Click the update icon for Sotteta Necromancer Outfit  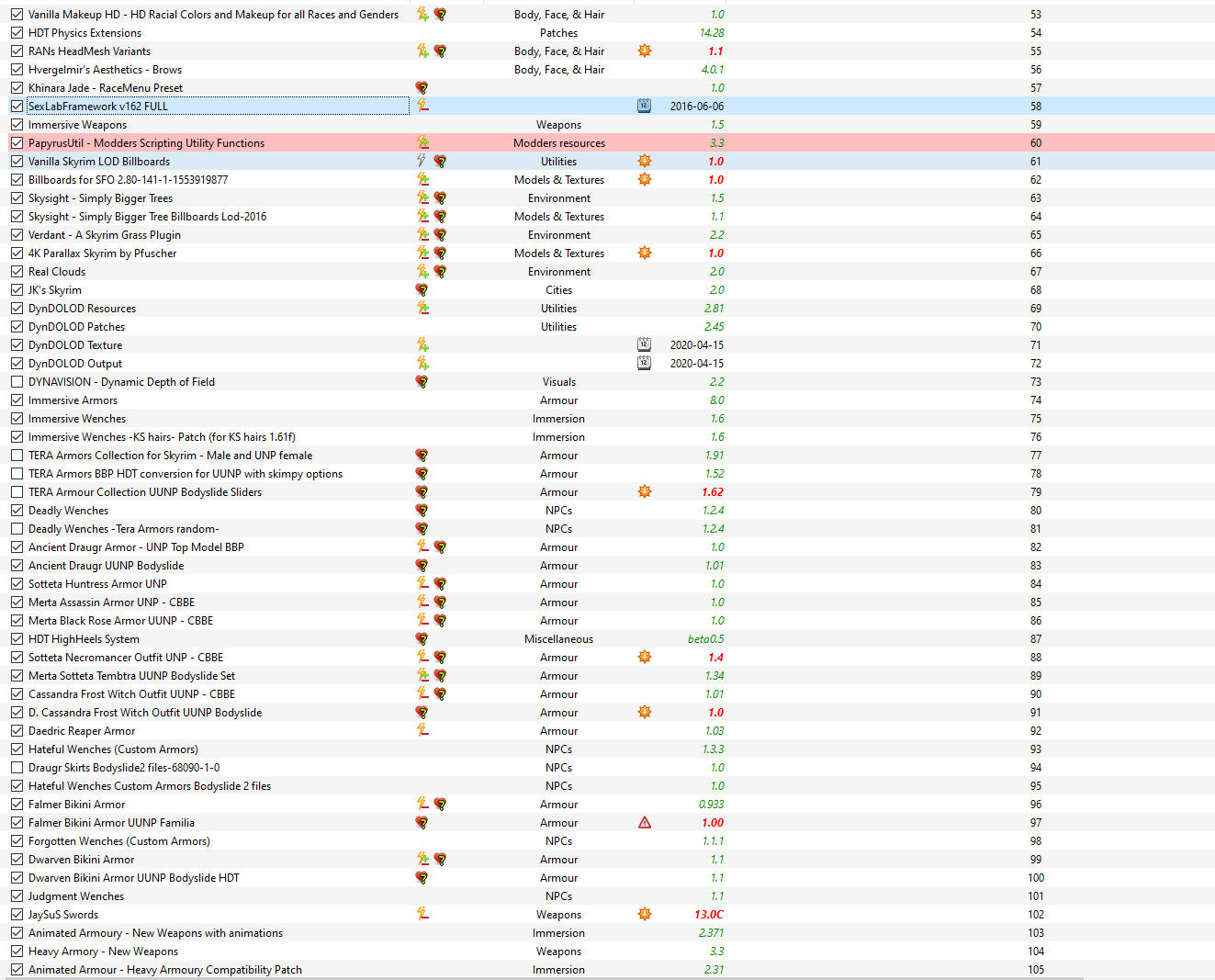pyautogui.click(x=645, y=657)
